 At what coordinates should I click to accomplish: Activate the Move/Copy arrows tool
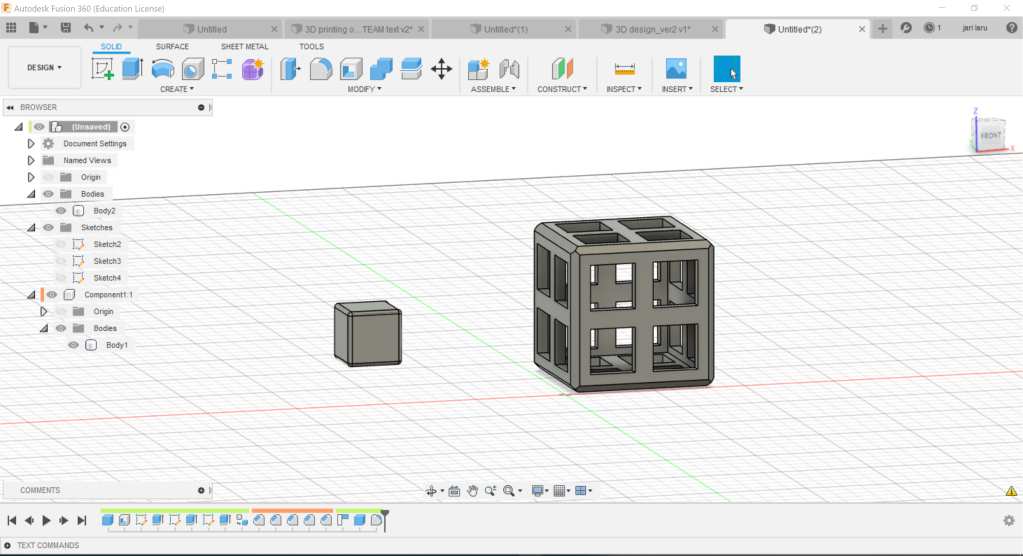click(442, 69)
